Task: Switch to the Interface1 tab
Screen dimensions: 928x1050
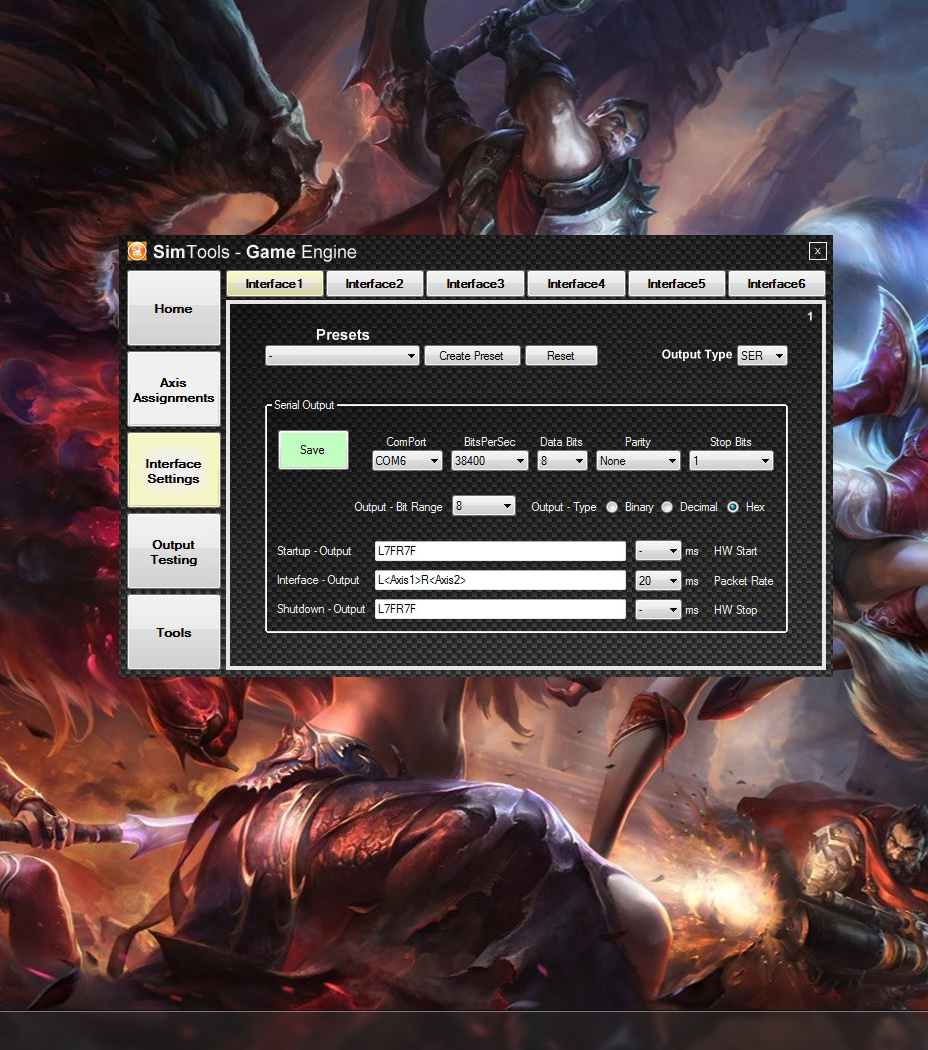Action: 275,283
